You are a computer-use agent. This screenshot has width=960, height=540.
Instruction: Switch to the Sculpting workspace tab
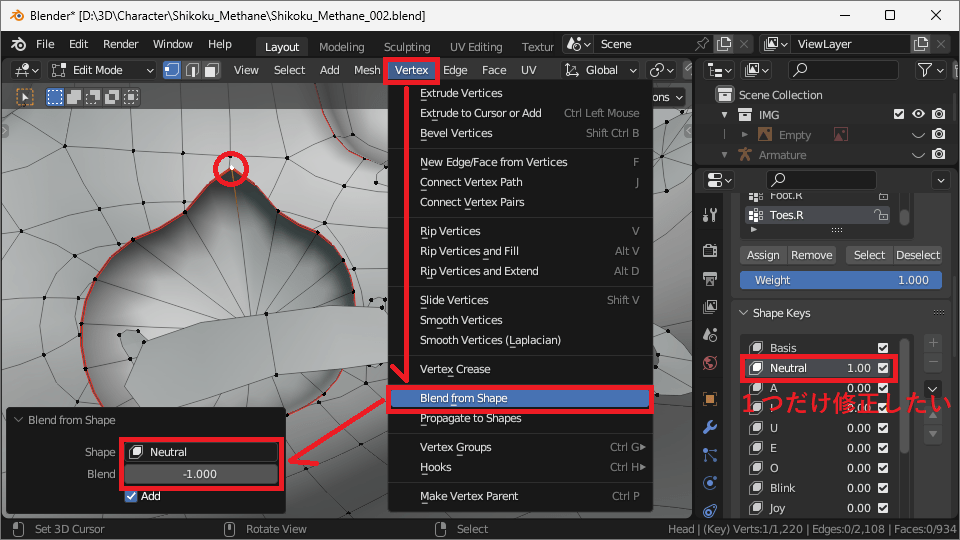pyautogui.click(x=407, y=47)
